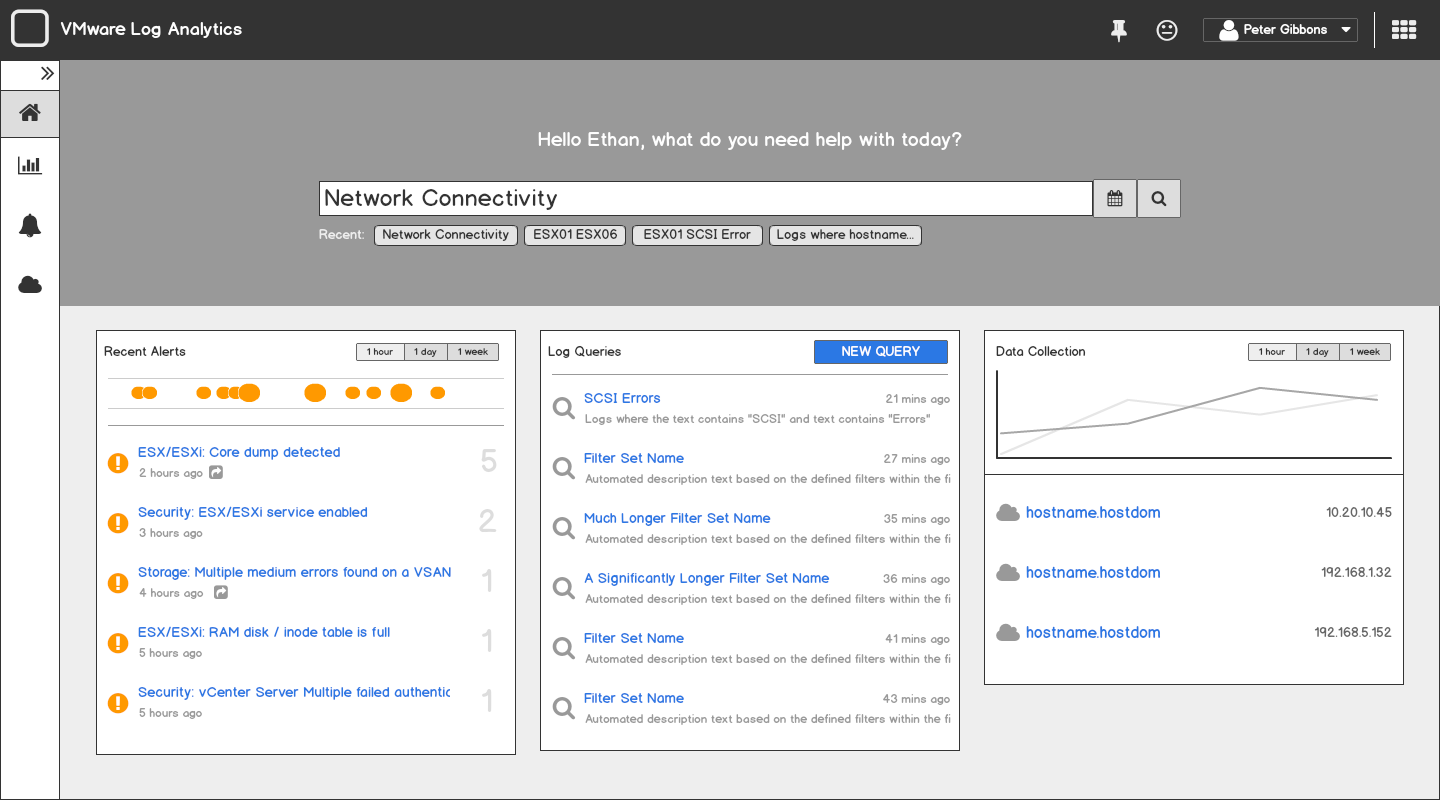Click the smiley feedback icon
1440x800 pixels.
point(1166,30)
